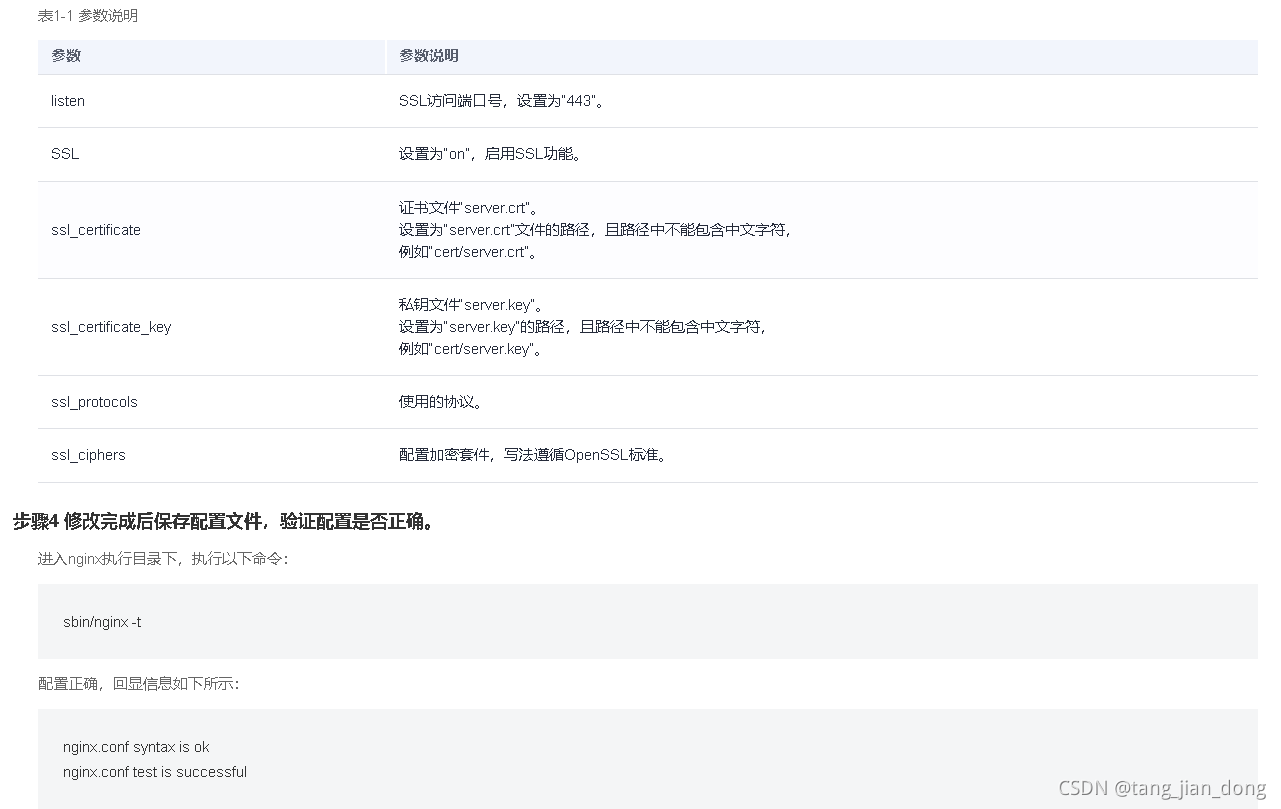
Task: Click the 例如 cert/server.crt example line
Action: pos(469,252)
